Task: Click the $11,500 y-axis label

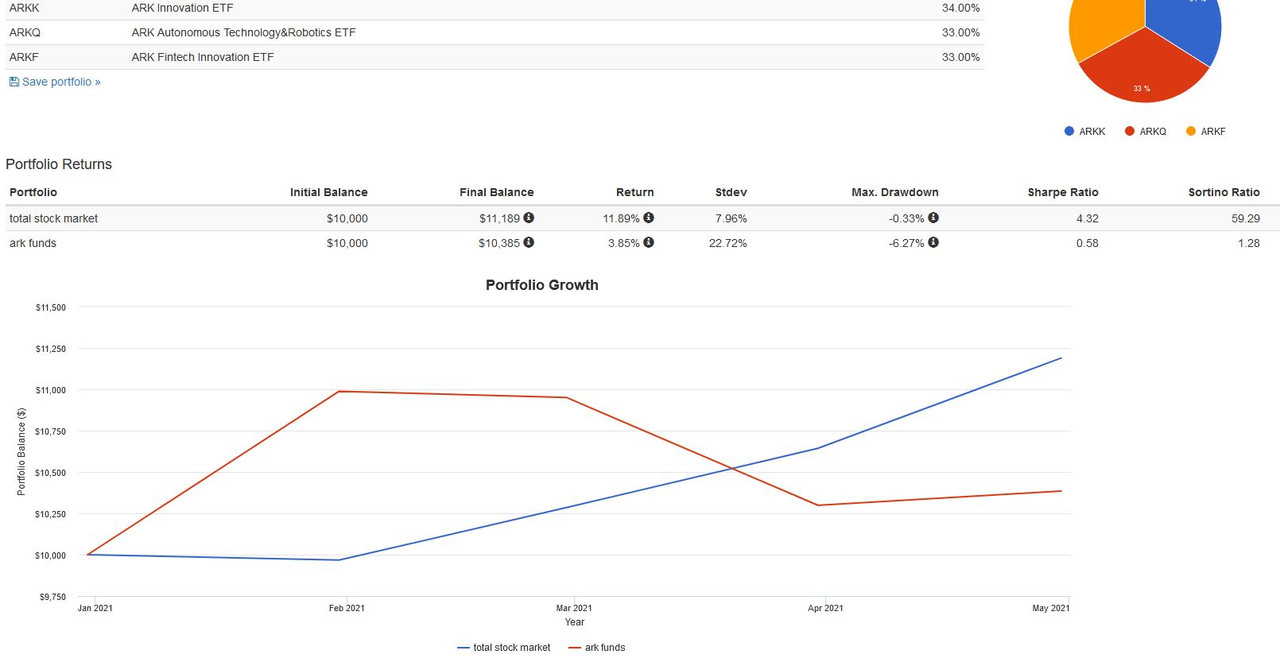Action: tap(51, 308)
